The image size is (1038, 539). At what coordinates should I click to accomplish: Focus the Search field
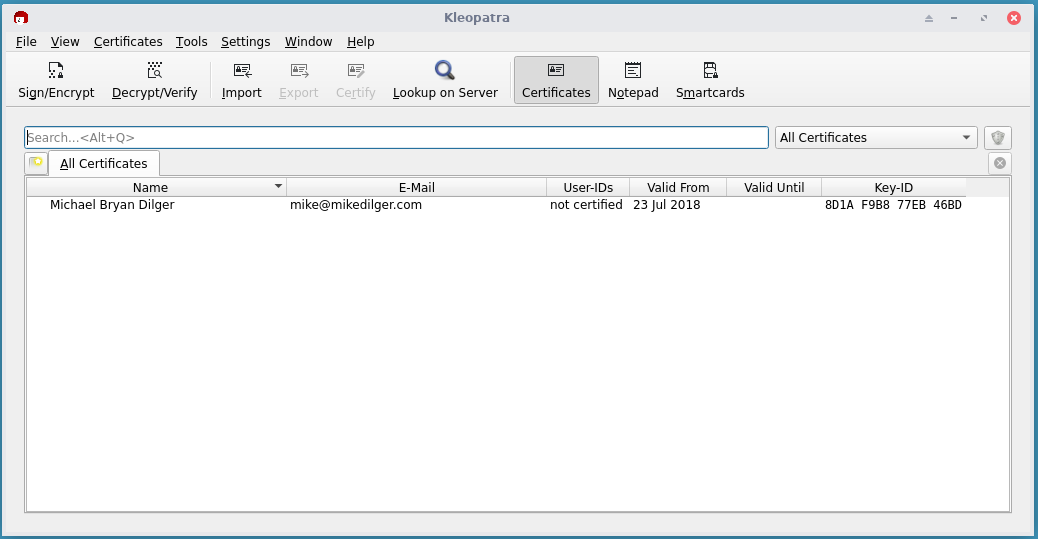click(x=397, y=138)
